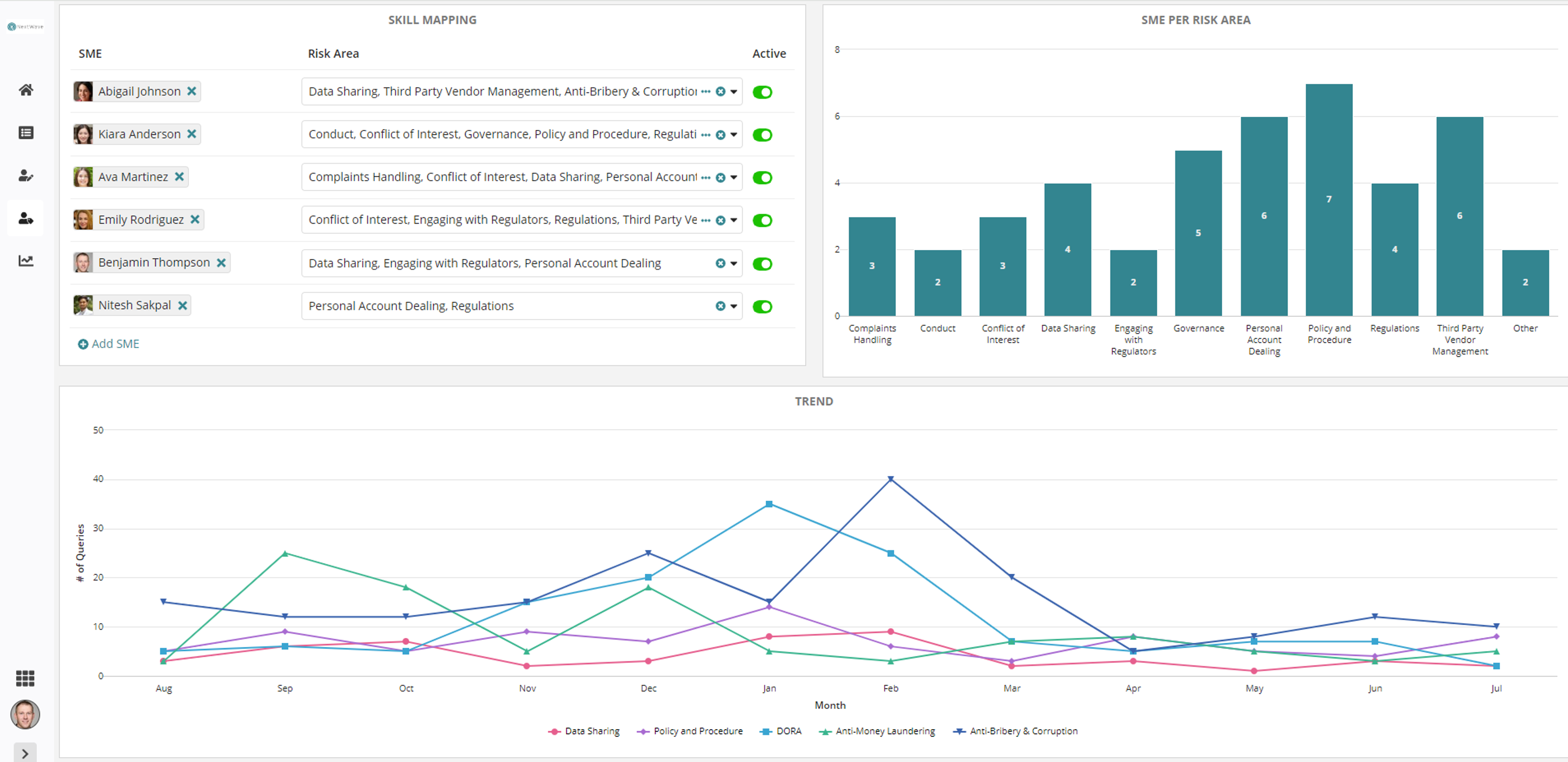Click the Data Sharing bar showing 4
1568x762 pixels.
coord(1068,250)
